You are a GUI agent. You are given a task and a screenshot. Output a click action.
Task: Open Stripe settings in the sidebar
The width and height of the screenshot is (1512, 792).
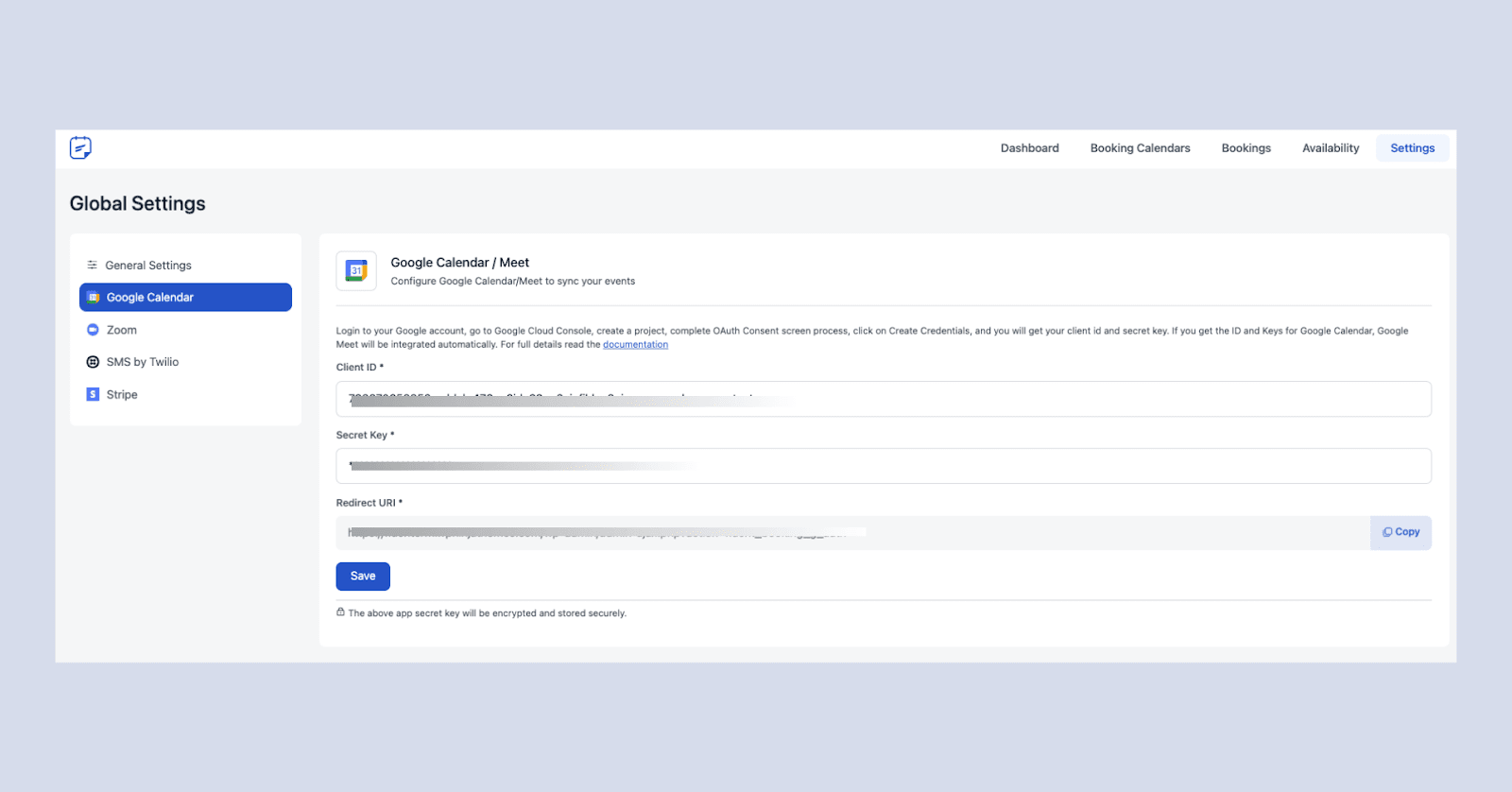pos(185,394)
